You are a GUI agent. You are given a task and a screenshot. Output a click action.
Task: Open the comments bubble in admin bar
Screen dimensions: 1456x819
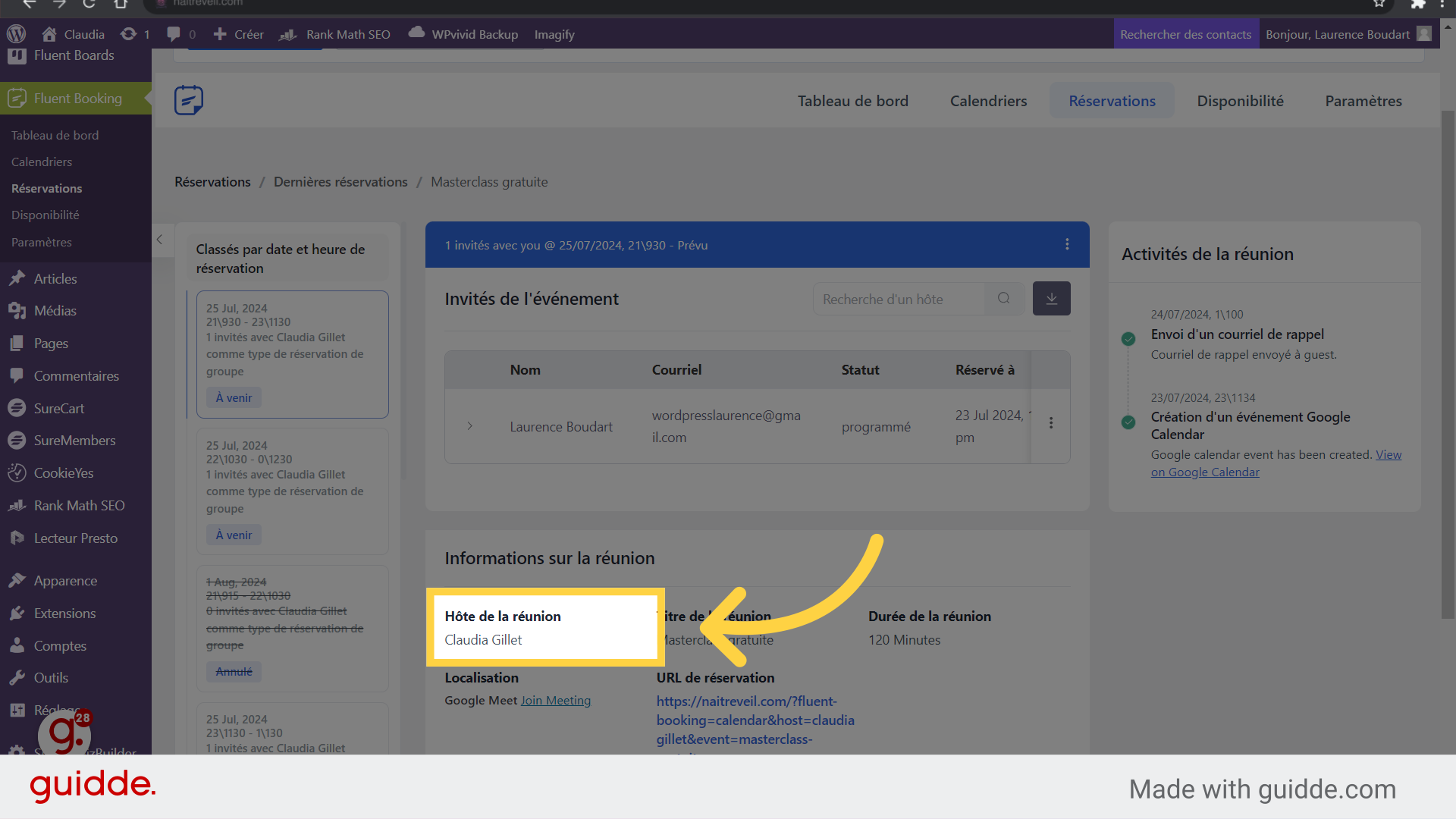coord(181,34)
